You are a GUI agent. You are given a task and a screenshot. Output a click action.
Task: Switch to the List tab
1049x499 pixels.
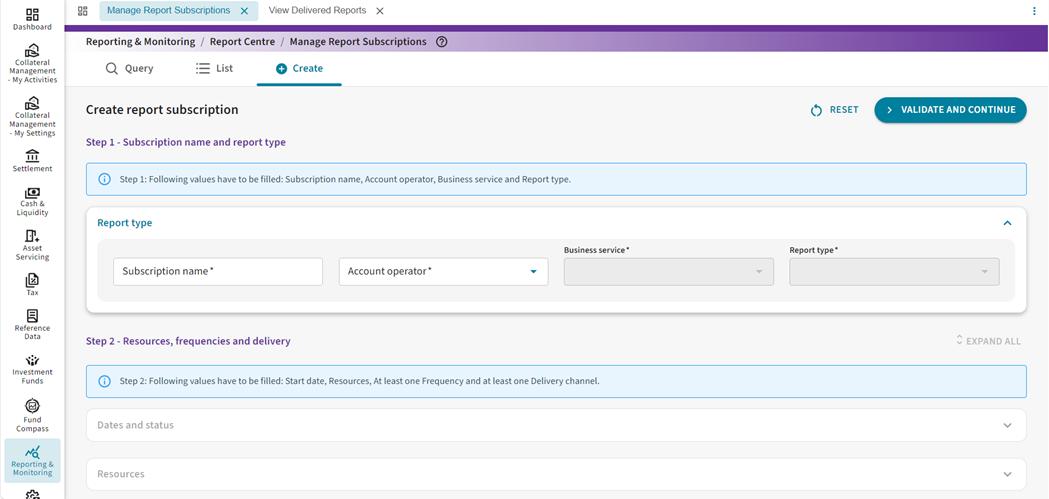pyautogui.click(x=214, y=68)
